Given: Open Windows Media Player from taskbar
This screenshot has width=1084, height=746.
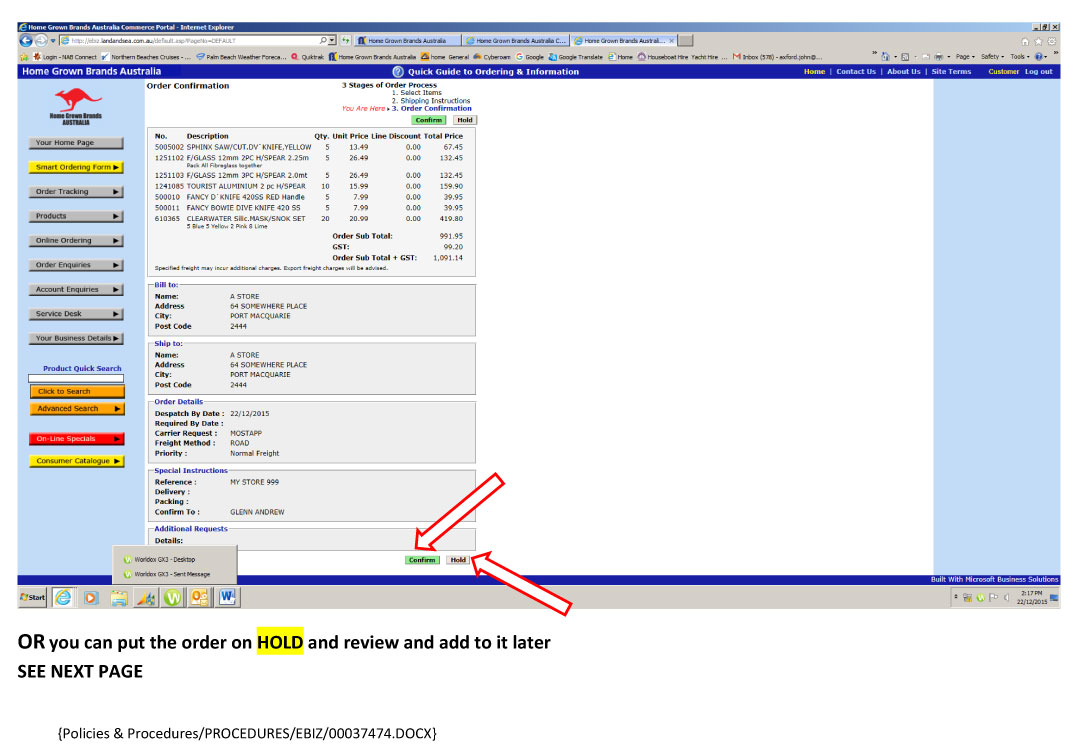Looking at the screenshot, I should 91,597.
